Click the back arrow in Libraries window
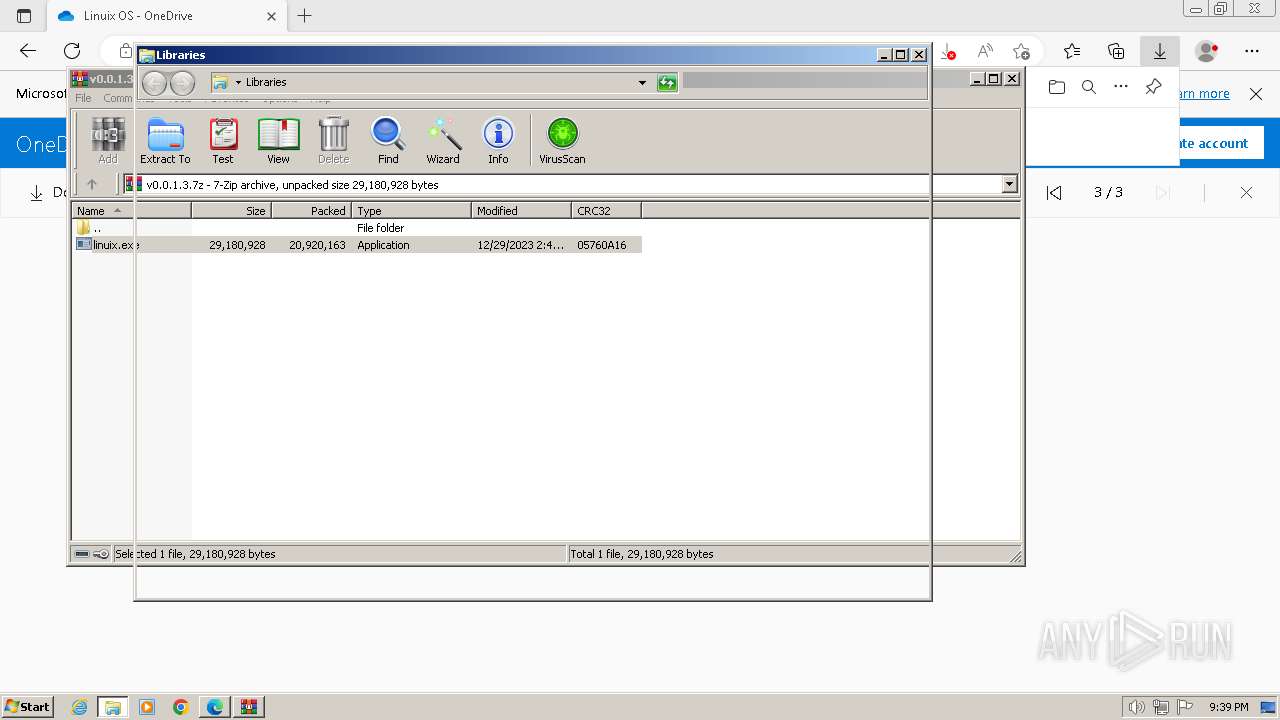 pyautogui.click(x=154, y=83)
